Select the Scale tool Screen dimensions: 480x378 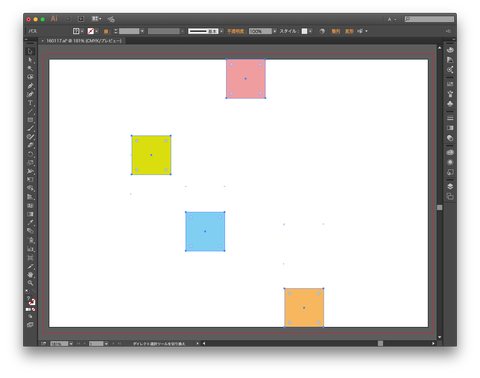[x=30, y=163]
